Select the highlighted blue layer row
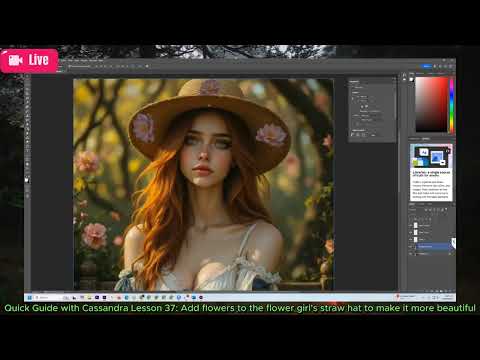480x360 pixels. (x=432, y=247)
